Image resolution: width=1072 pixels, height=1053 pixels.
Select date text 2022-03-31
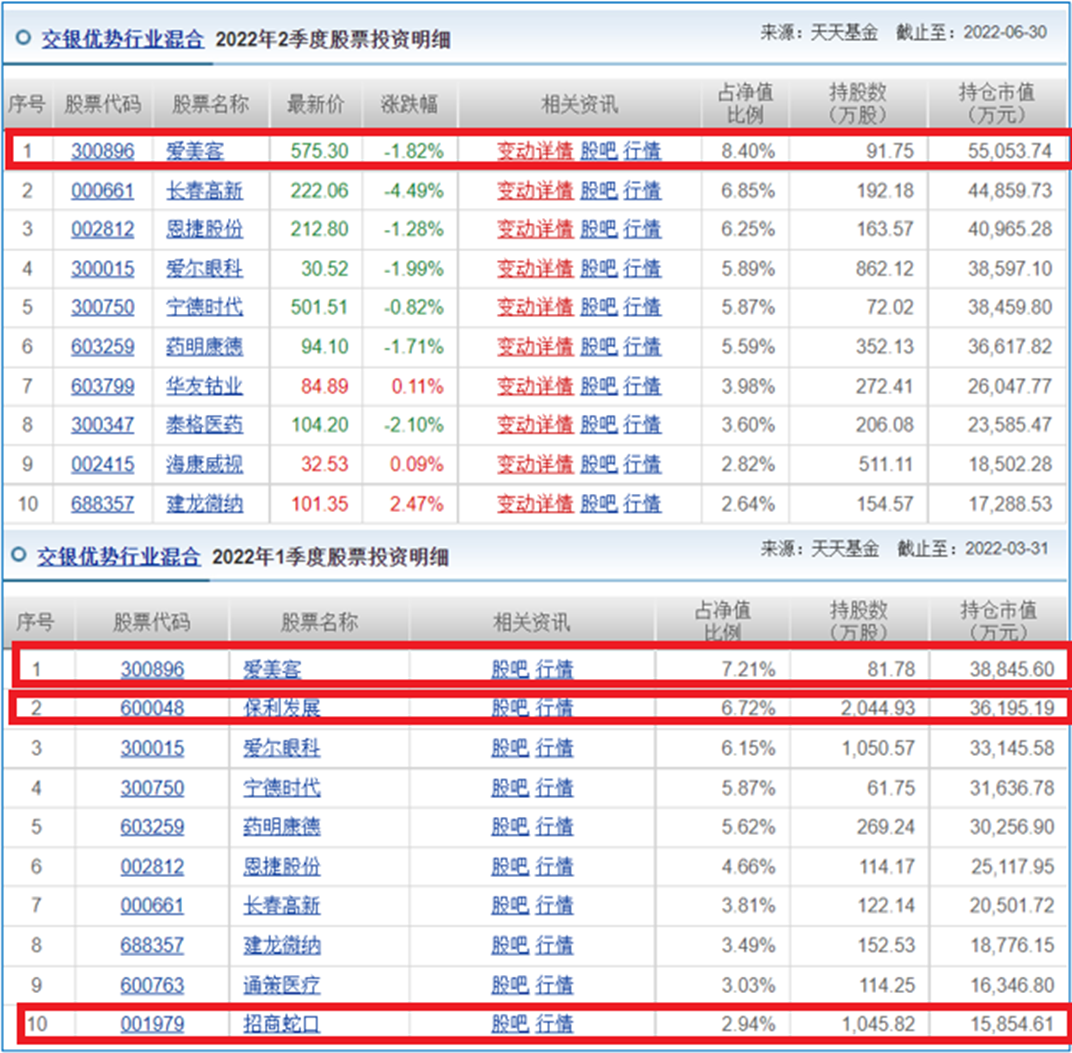click(x=1006, y=548)
